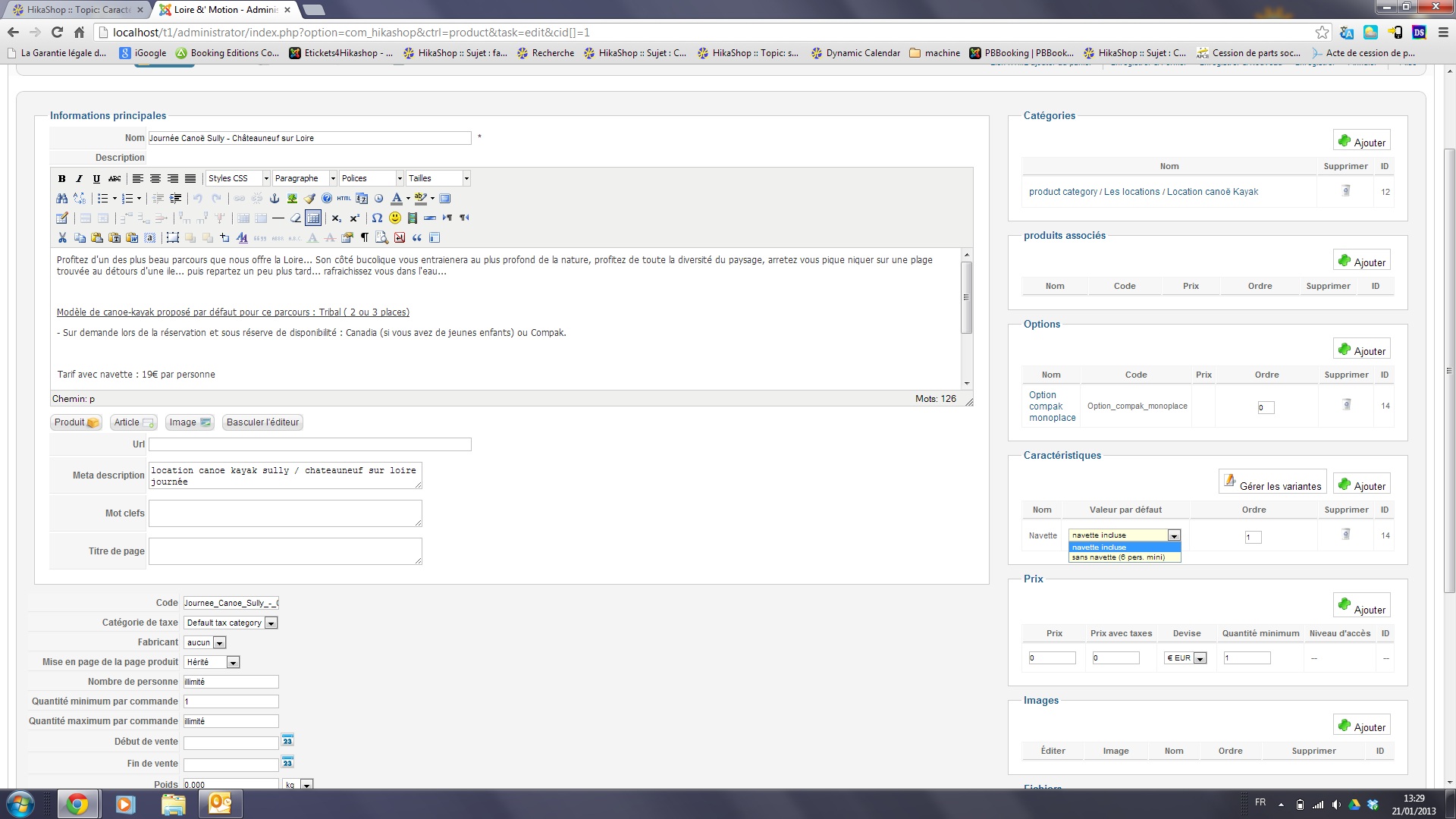The width and height of the screenshot is (1456, 819).
Task: Open the Recherche bookmark
Action: pos(545,53)
